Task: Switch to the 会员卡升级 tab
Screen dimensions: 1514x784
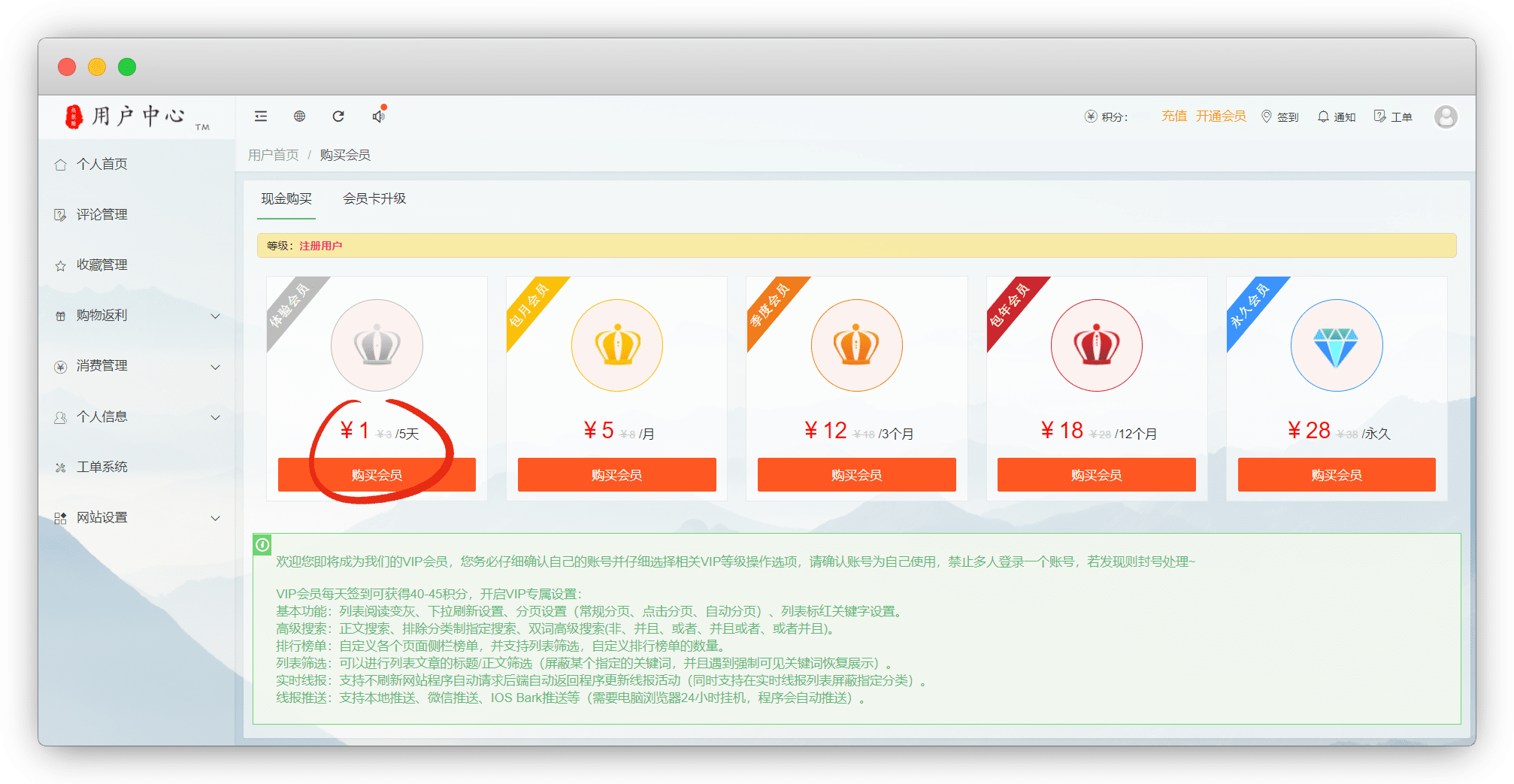Action: 374,199
